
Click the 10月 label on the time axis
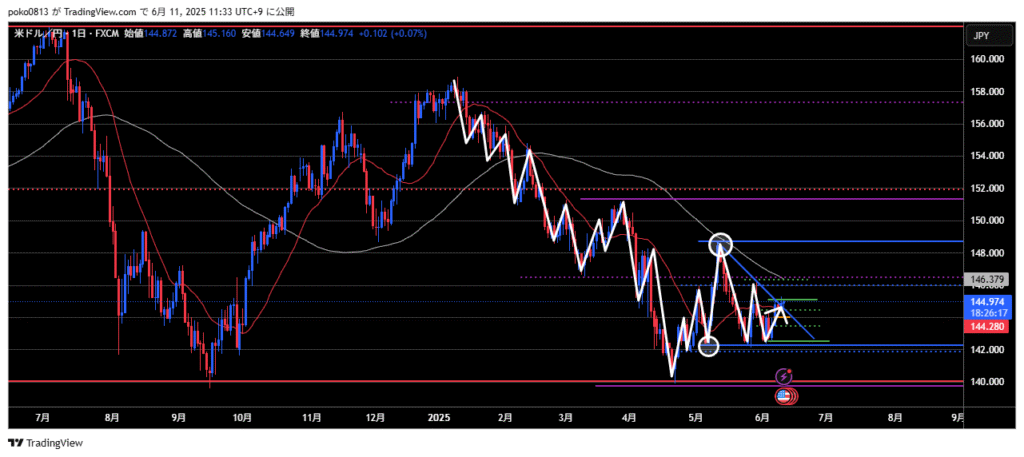[x=241, y=418]
